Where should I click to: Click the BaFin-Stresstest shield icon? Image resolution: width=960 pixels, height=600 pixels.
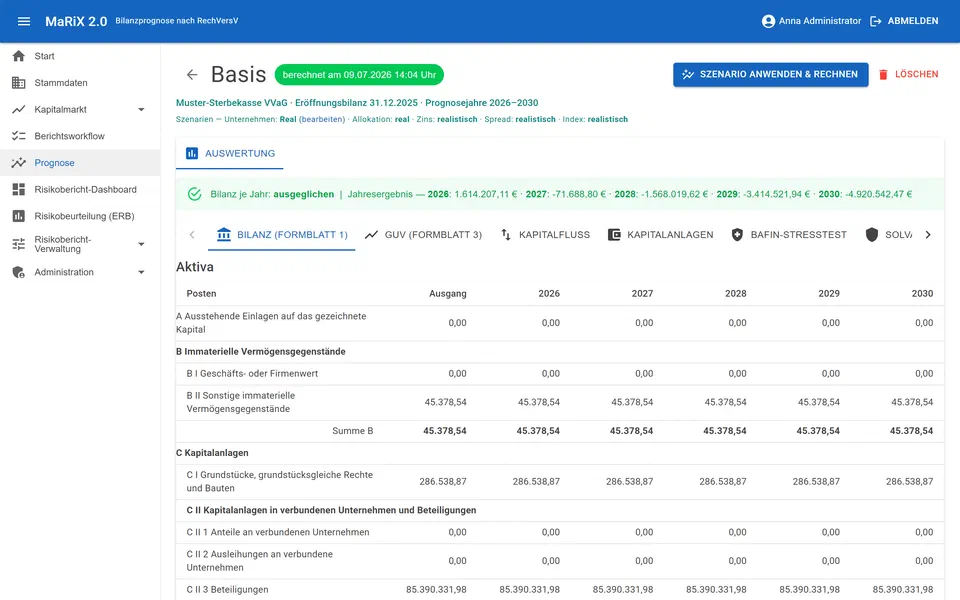point(737,234)
